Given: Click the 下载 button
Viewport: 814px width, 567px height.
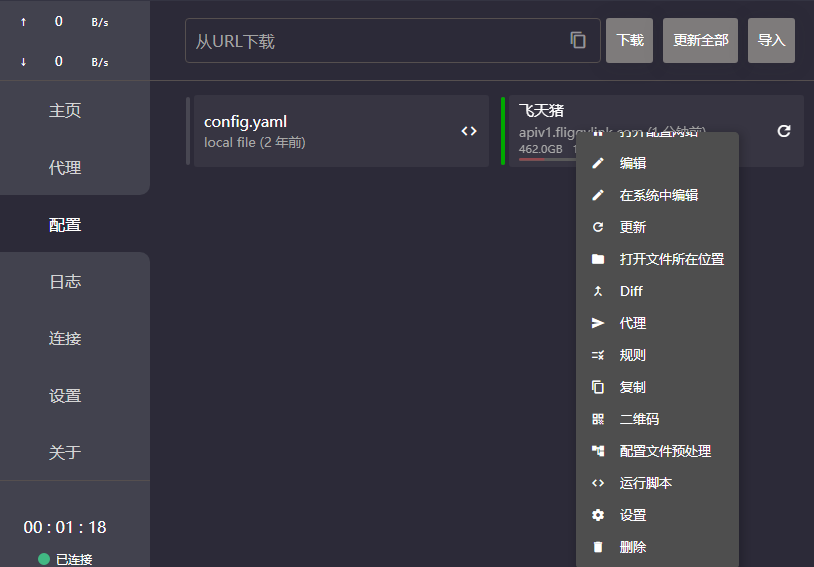Looking at the screenshot, I should click(630, 40).
